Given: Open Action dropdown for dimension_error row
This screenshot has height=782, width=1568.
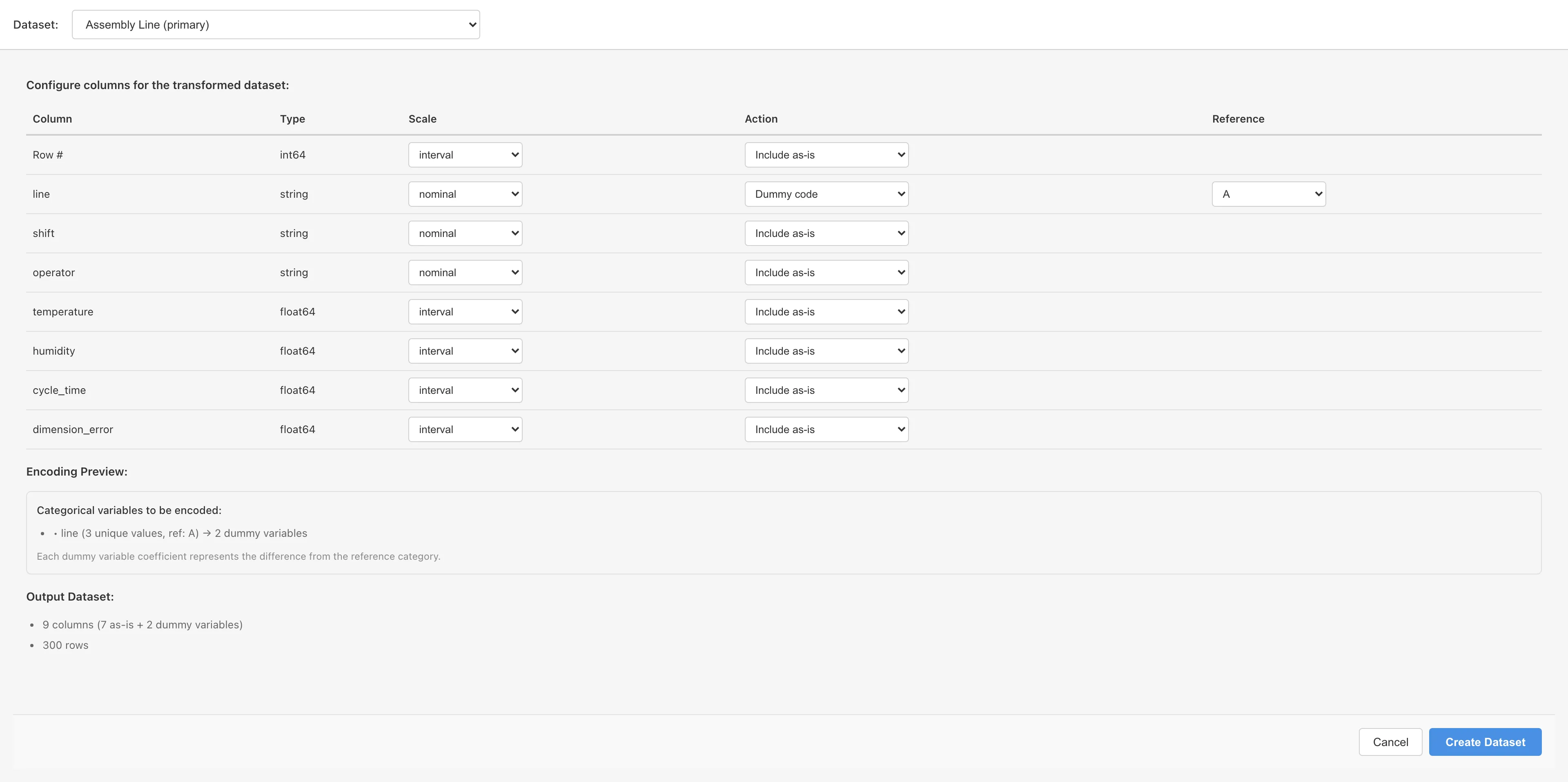Looking at the screenshot, I should pyautogui.click(x=826, y=429).
